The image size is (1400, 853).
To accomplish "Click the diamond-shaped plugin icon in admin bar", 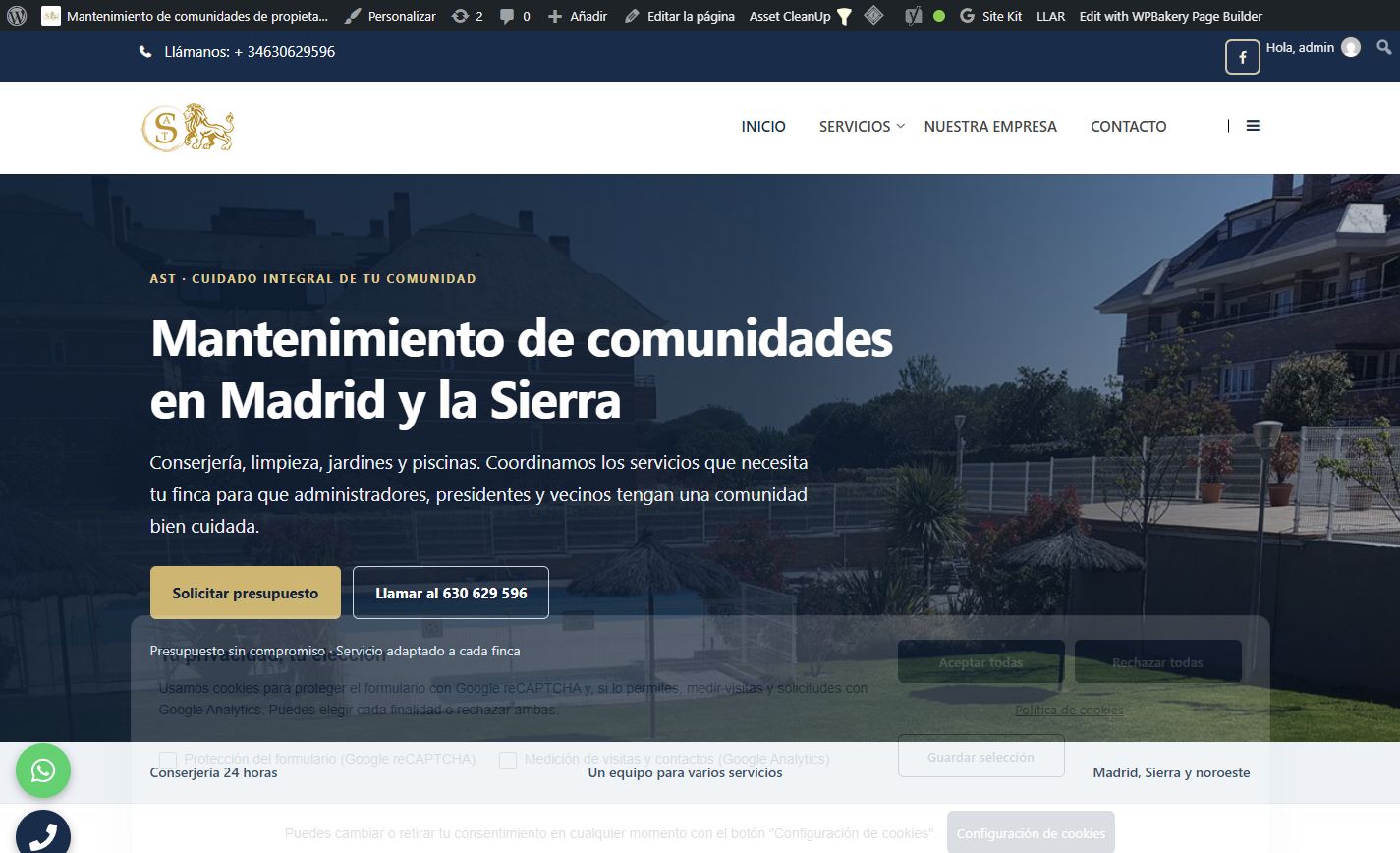I will pyautogui.click(x=873, y=16).
